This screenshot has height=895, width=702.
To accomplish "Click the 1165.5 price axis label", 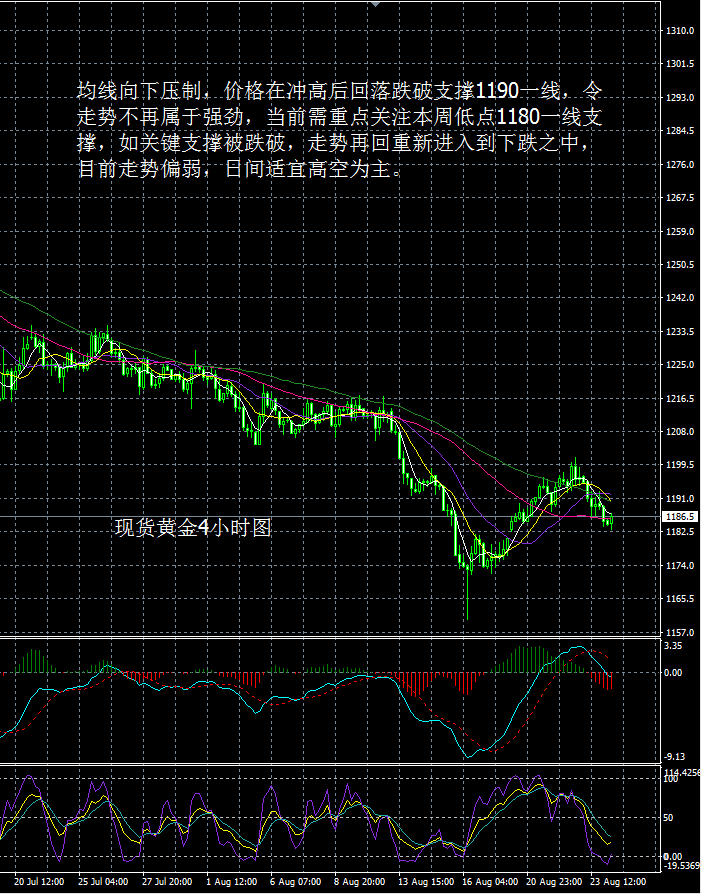I will [680, 599].
